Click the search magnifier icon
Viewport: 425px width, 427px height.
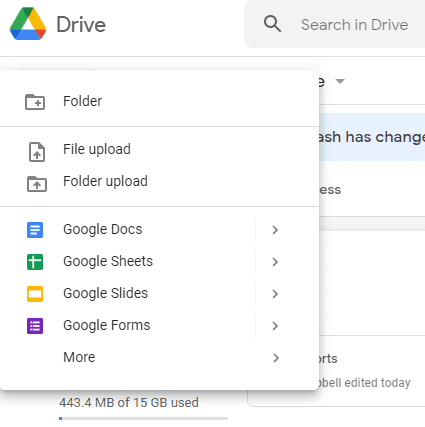coord(272,24)
